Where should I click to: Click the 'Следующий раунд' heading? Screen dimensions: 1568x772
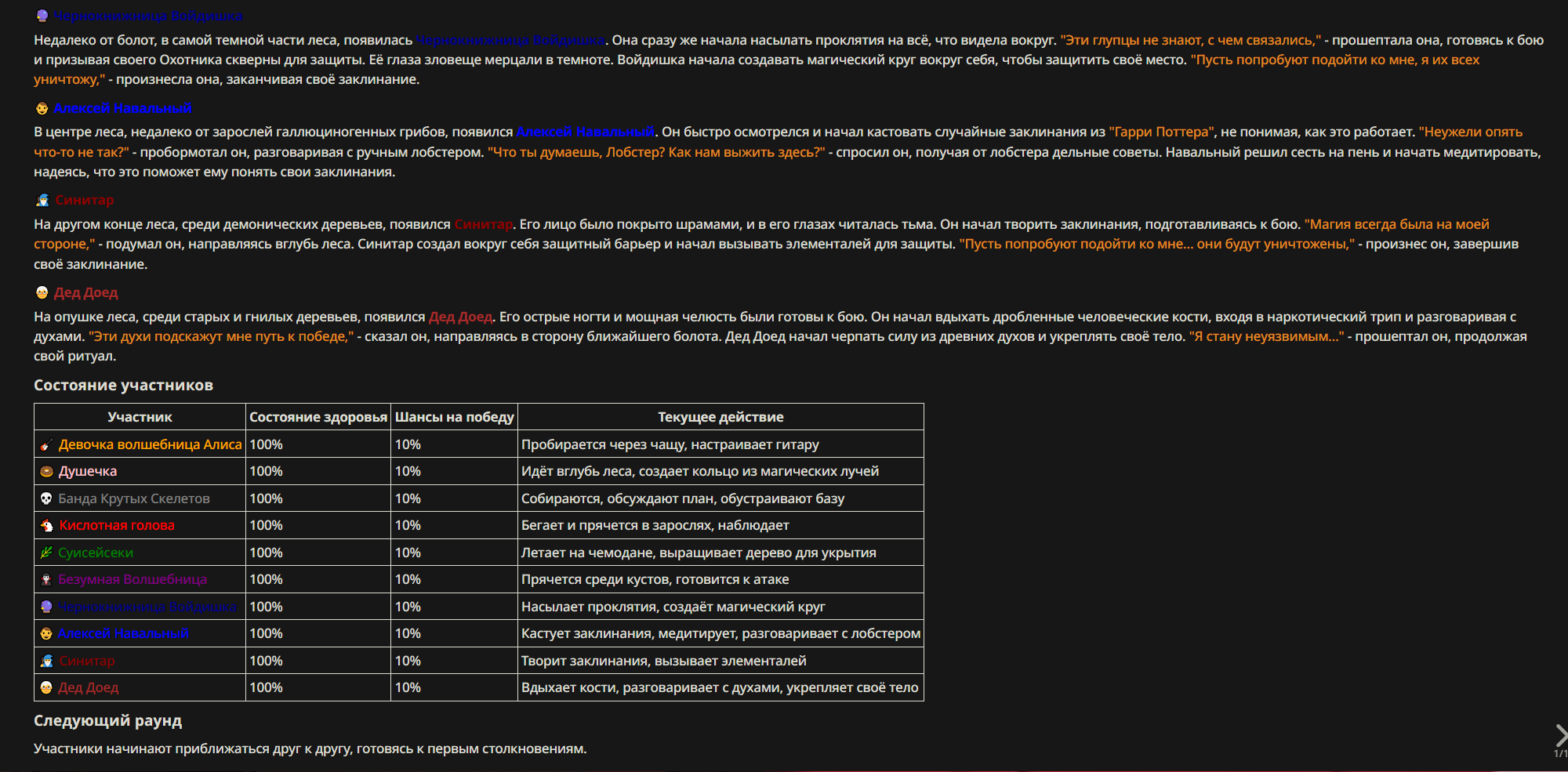pyautogui.click(x=107, y=720)
